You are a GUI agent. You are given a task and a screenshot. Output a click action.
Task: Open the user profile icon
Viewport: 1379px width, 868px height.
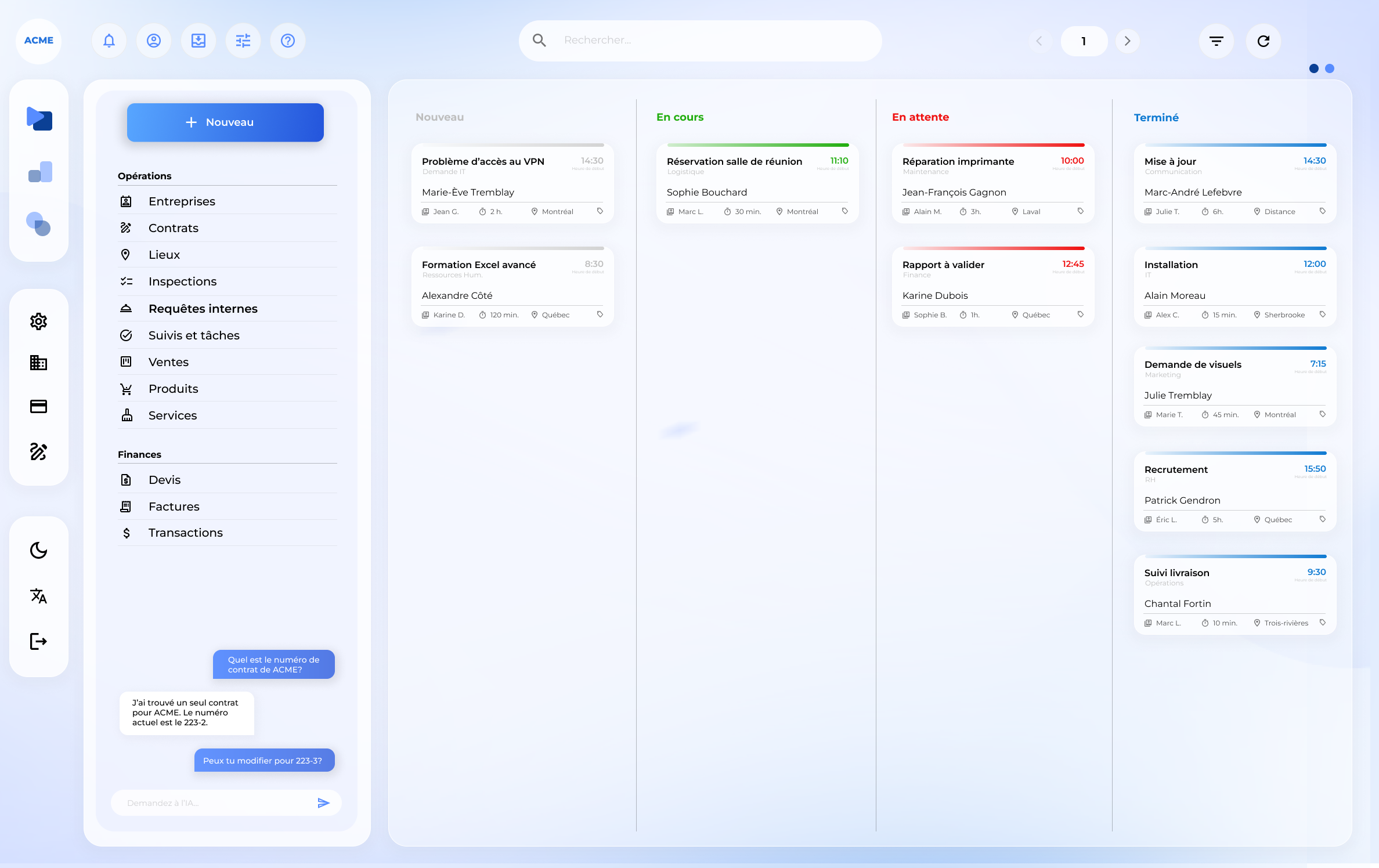point(153,41)
